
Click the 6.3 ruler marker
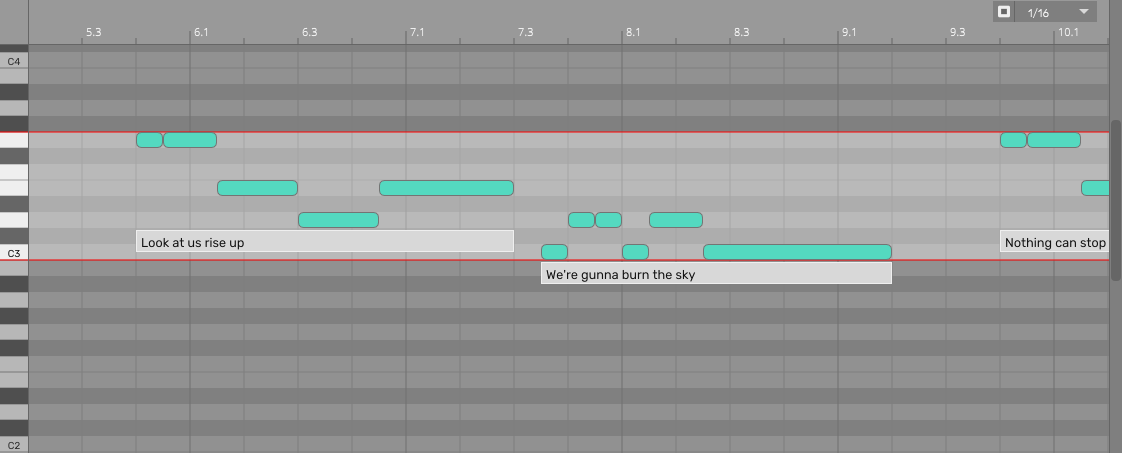309,32
